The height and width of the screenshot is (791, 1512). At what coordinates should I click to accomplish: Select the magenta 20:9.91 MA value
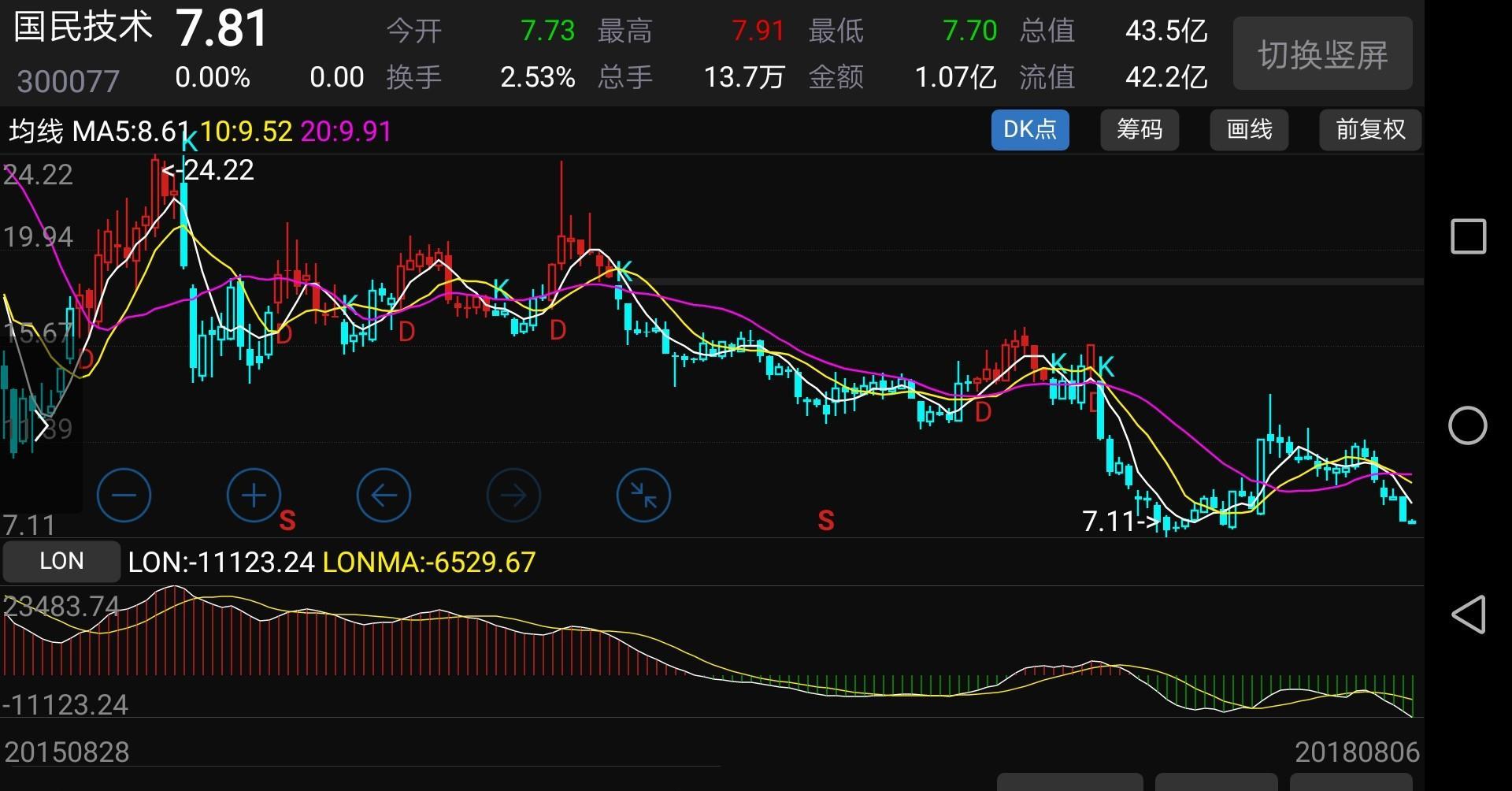[346, 131]
